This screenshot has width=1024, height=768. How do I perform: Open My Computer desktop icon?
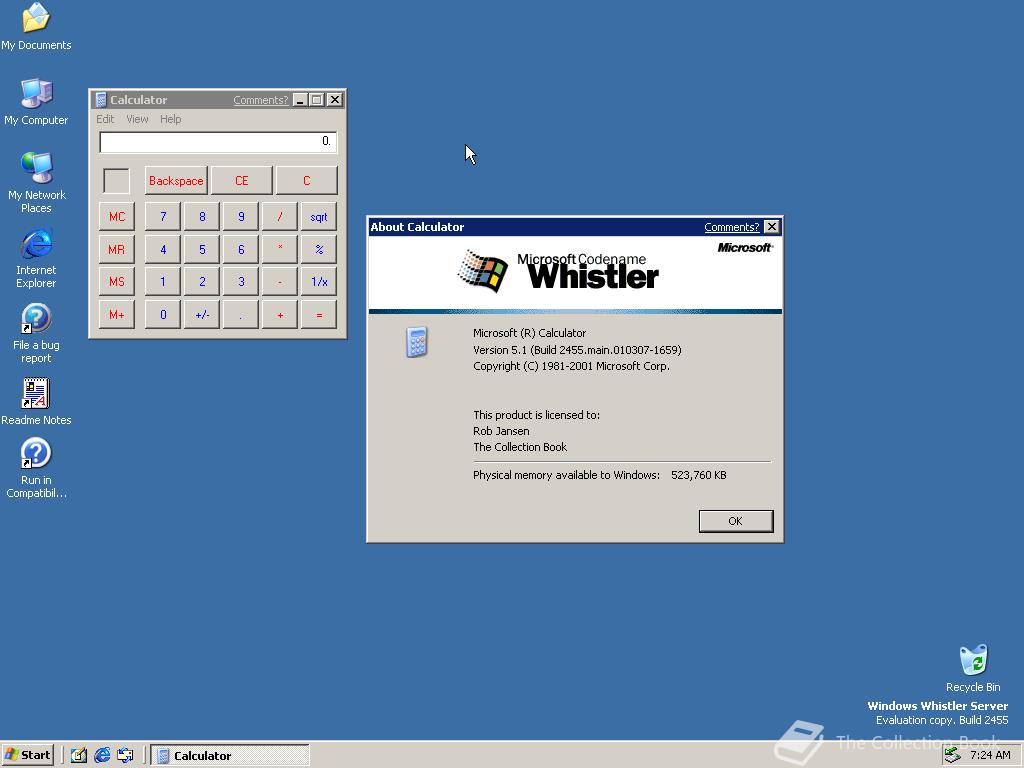tap(36, 101)
